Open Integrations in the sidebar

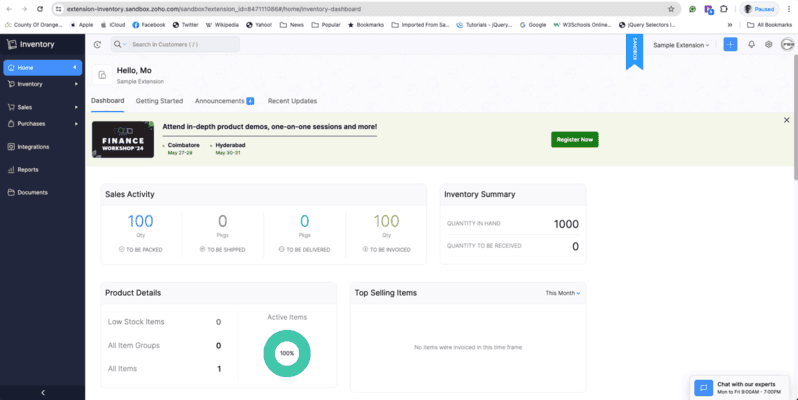coord(33,146)
